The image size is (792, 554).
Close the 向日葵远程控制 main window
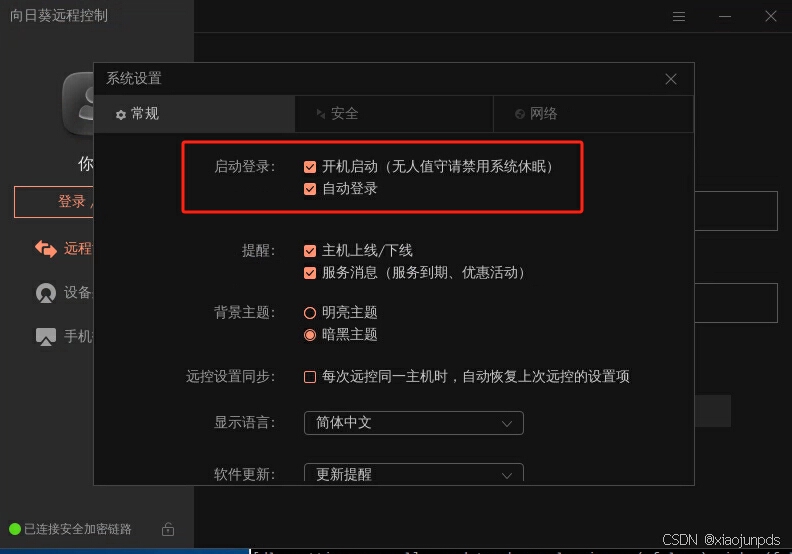tap(771, 16)
